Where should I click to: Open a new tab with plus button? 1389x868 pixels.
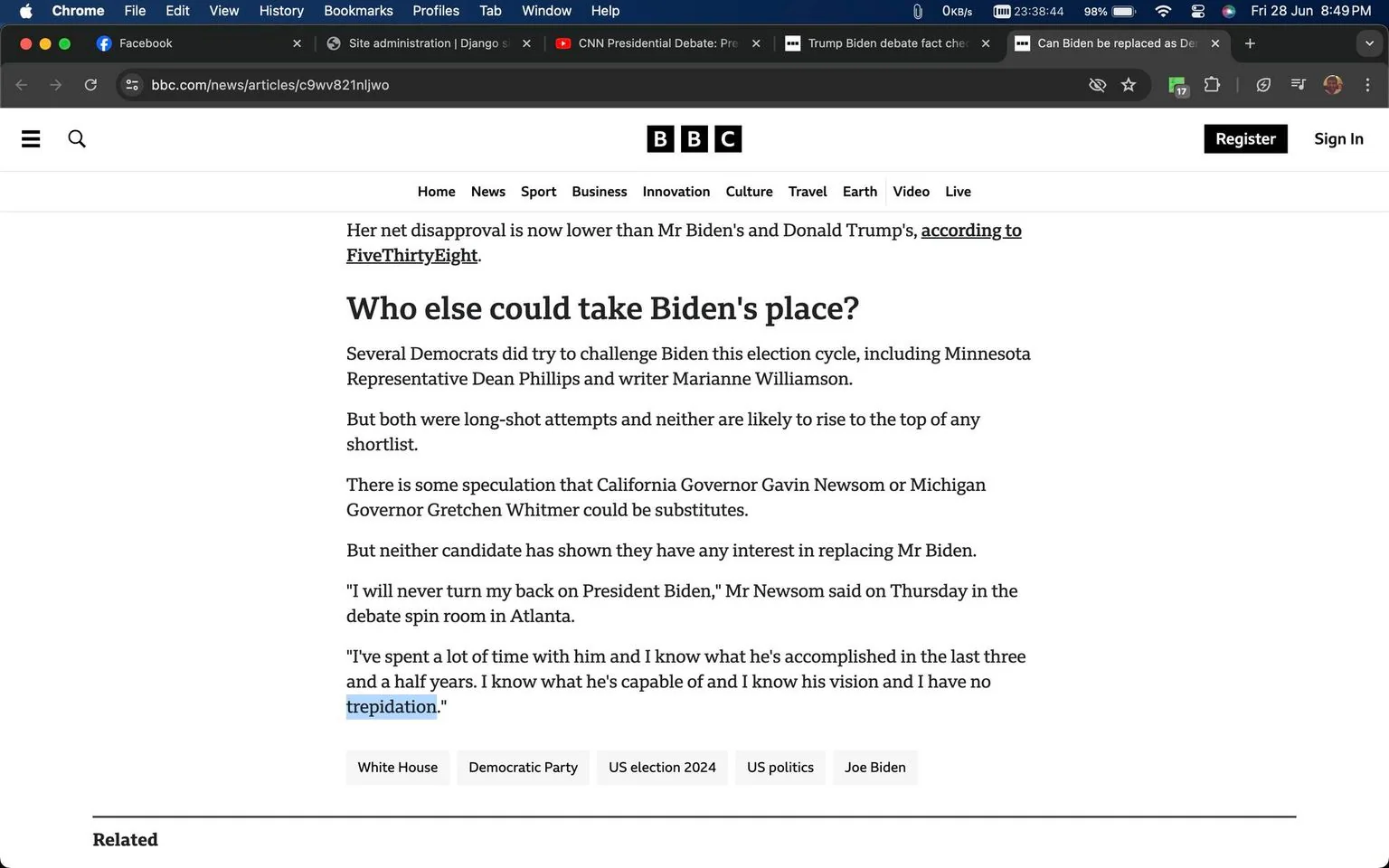[1250, 43]
